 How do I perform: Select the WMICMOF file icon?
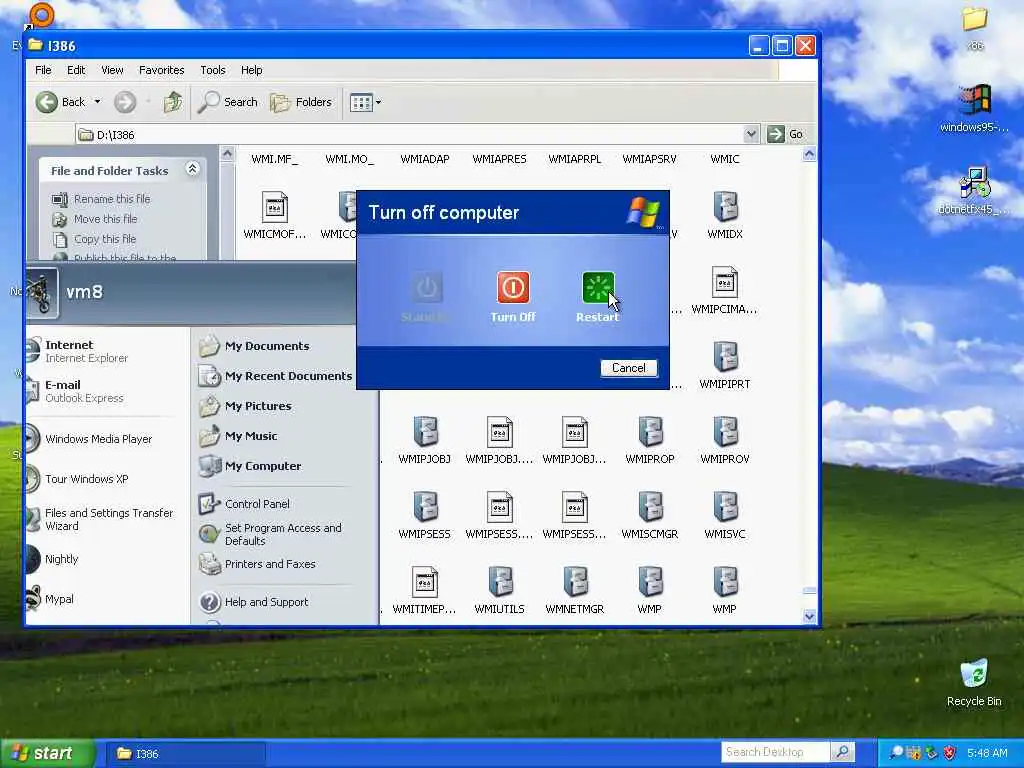pyautogui.click(x=274, y=208)
